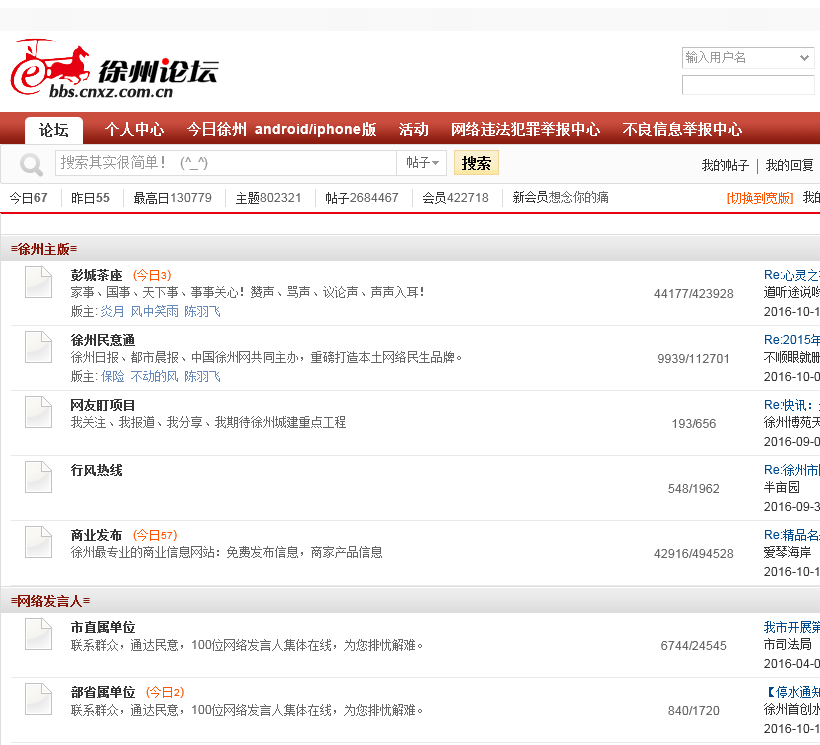Click last poster 爱琴海岸

[x=787, y=553]
